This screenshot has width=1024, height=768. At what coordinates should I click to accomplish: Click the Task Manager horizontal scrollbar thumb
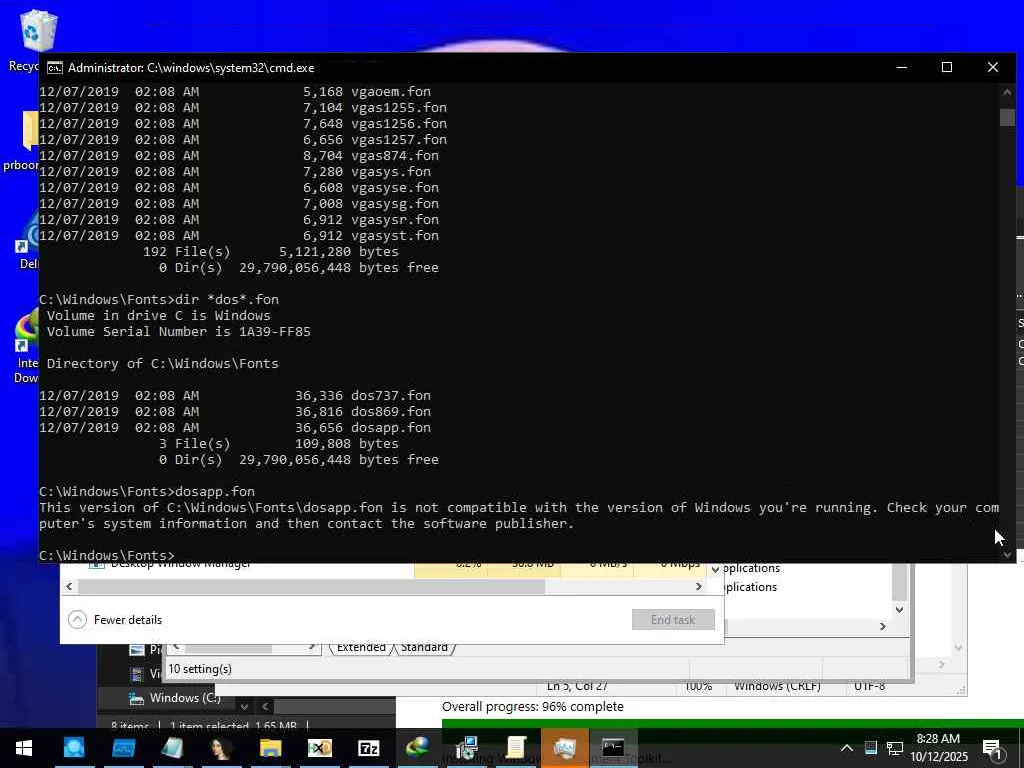(x=312, y=586)
